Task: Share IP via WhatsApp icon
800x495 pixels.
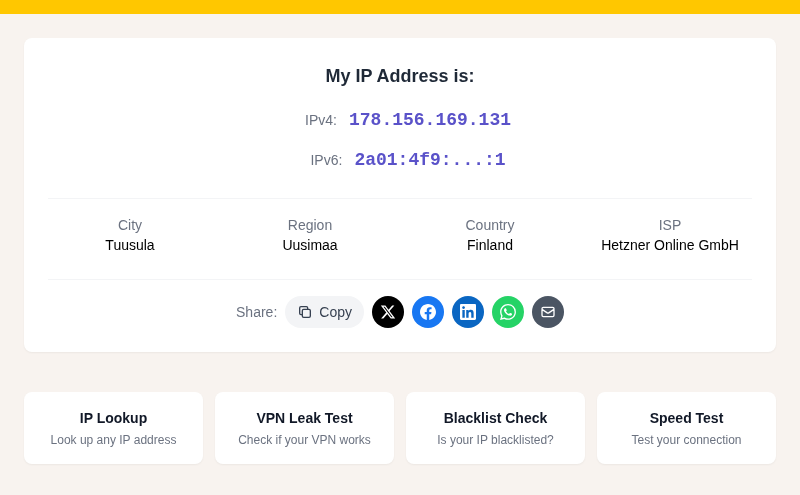Action: (x=508, y=312)
